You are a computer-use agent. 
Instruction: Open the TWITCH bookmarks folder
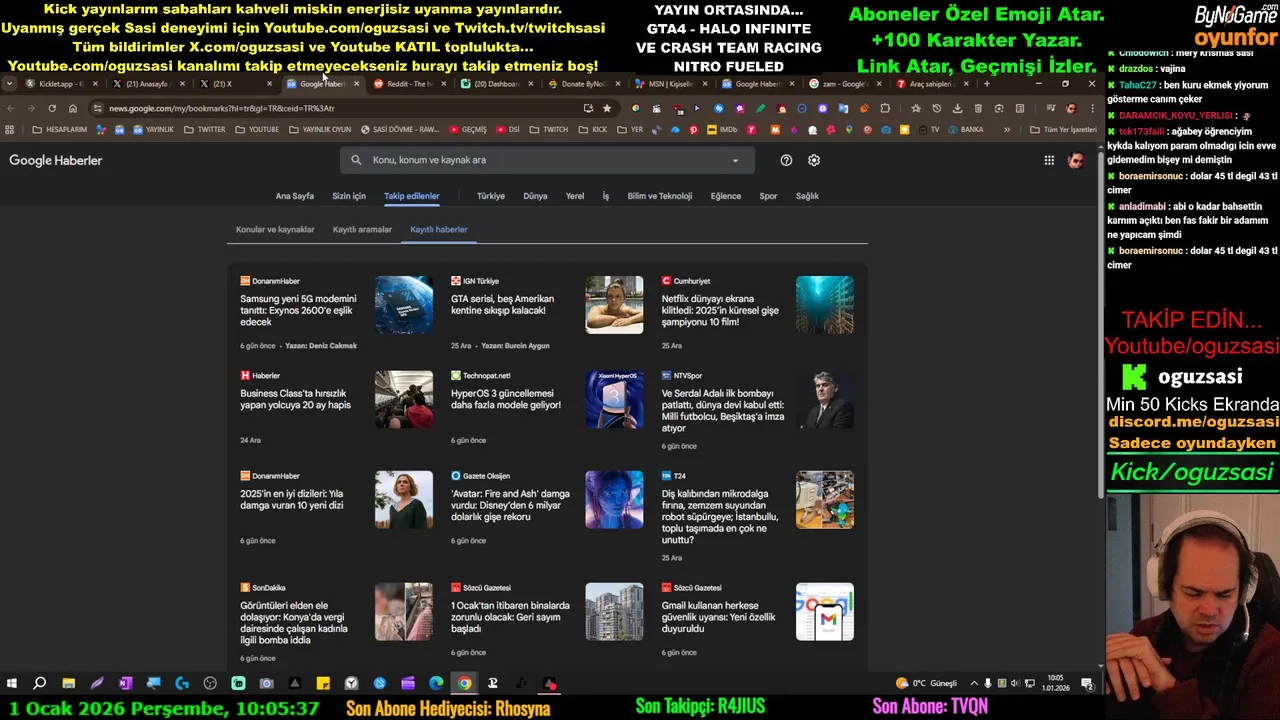point(549,130)
